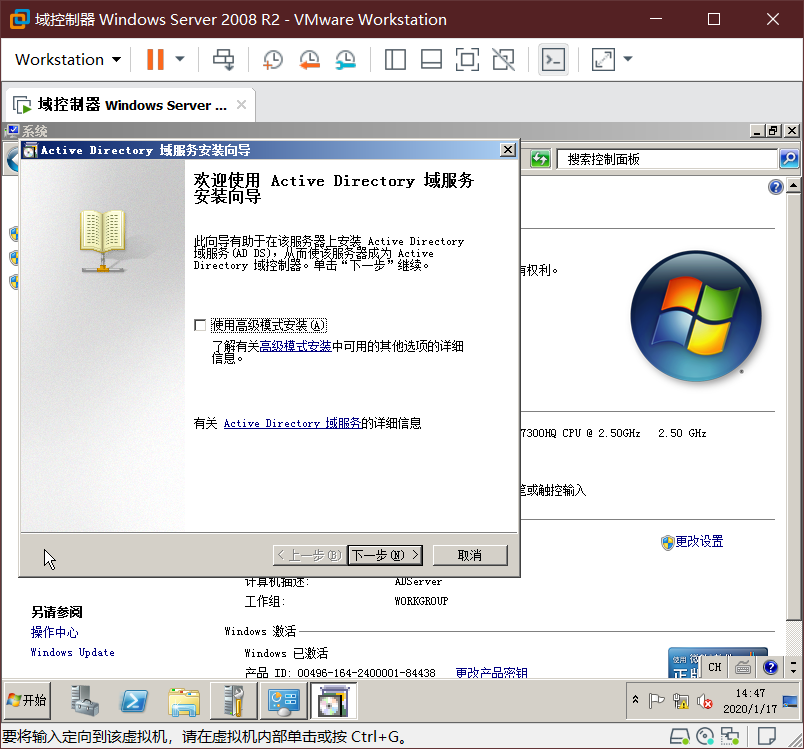The image size is (804, 749).
Task: Click the VMware hard disk status icon
Action: [680, 737]
